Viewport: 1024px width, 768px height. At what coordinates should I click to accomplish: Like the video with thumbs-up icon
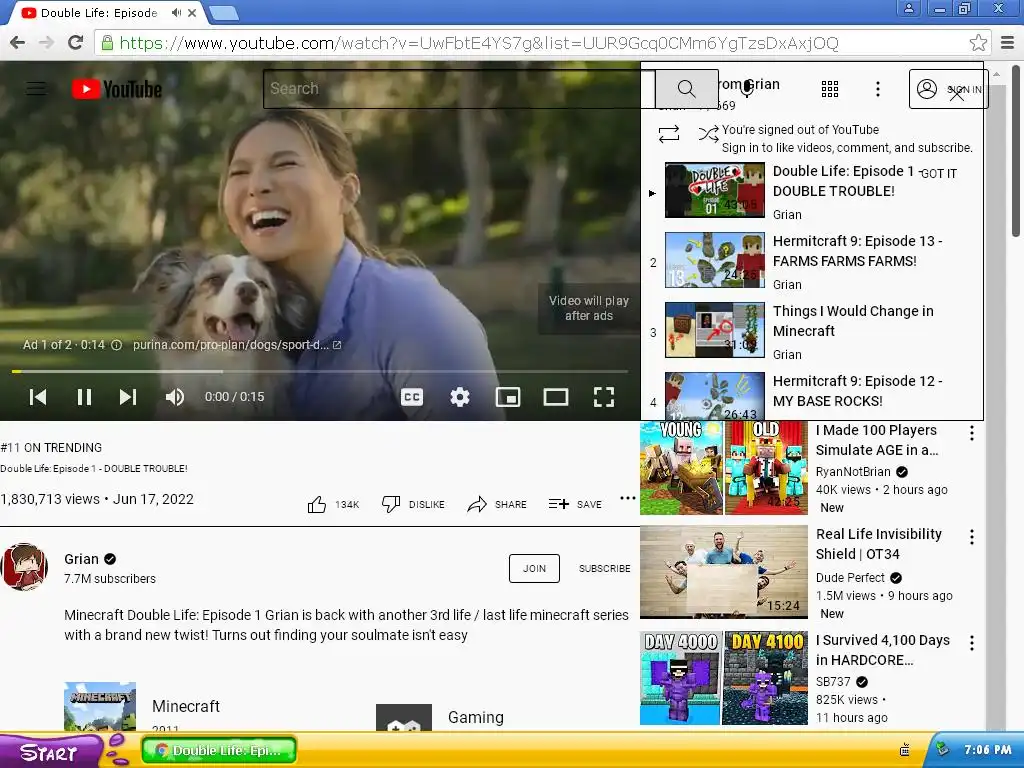[x=317, y=504]
